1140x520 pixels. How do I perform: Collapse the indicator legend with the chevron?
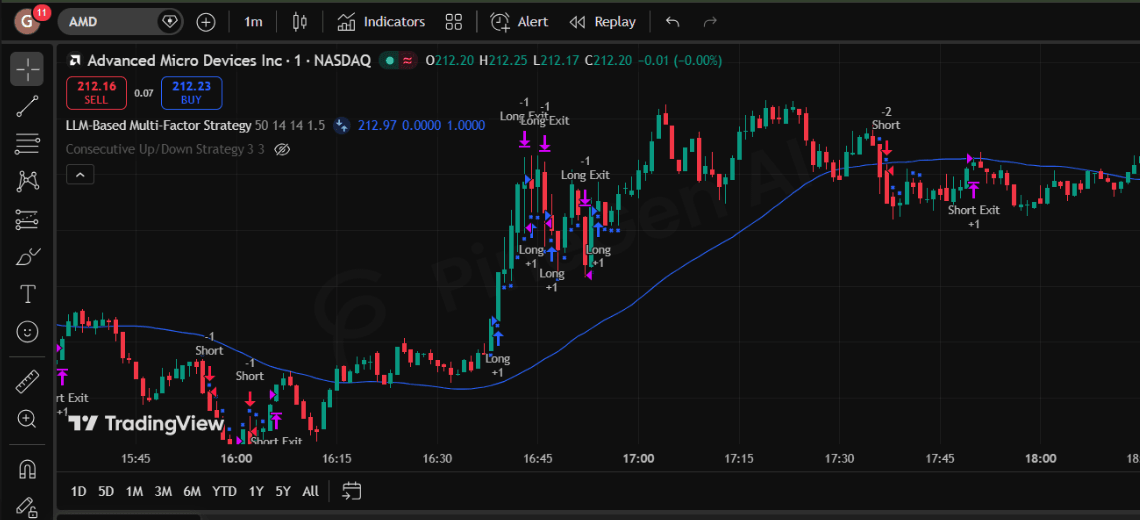pyautogui.click(x=80, y=175)
